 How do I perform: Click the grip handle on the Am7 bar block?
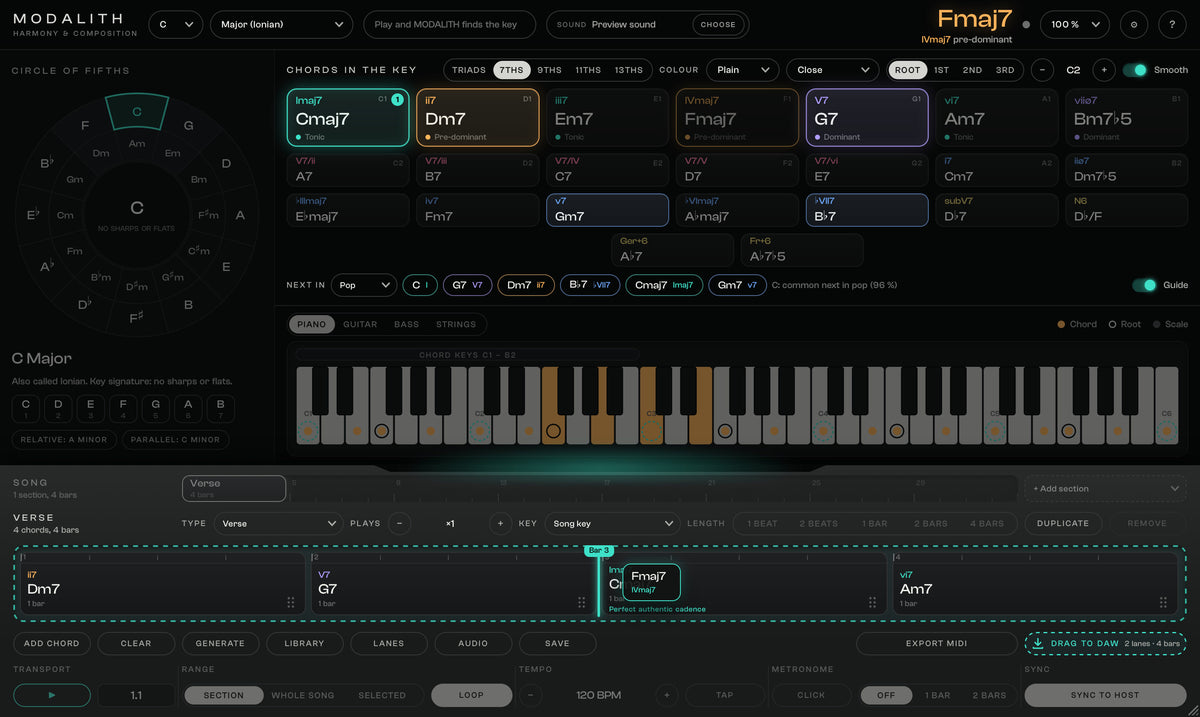click(x=1163, y=602)
